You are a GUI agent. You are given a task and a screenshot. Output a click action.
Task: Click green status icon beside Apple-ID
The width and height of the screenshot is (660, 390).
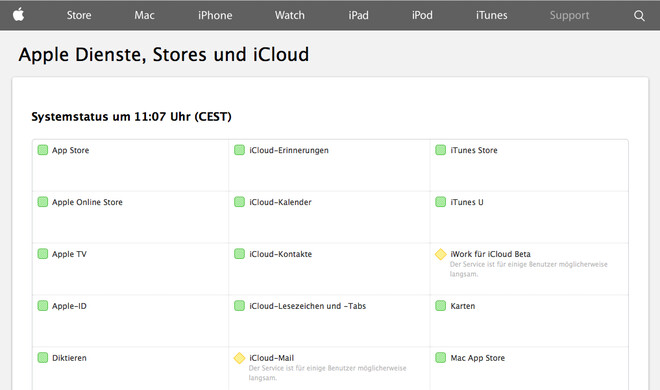[43, 305]
